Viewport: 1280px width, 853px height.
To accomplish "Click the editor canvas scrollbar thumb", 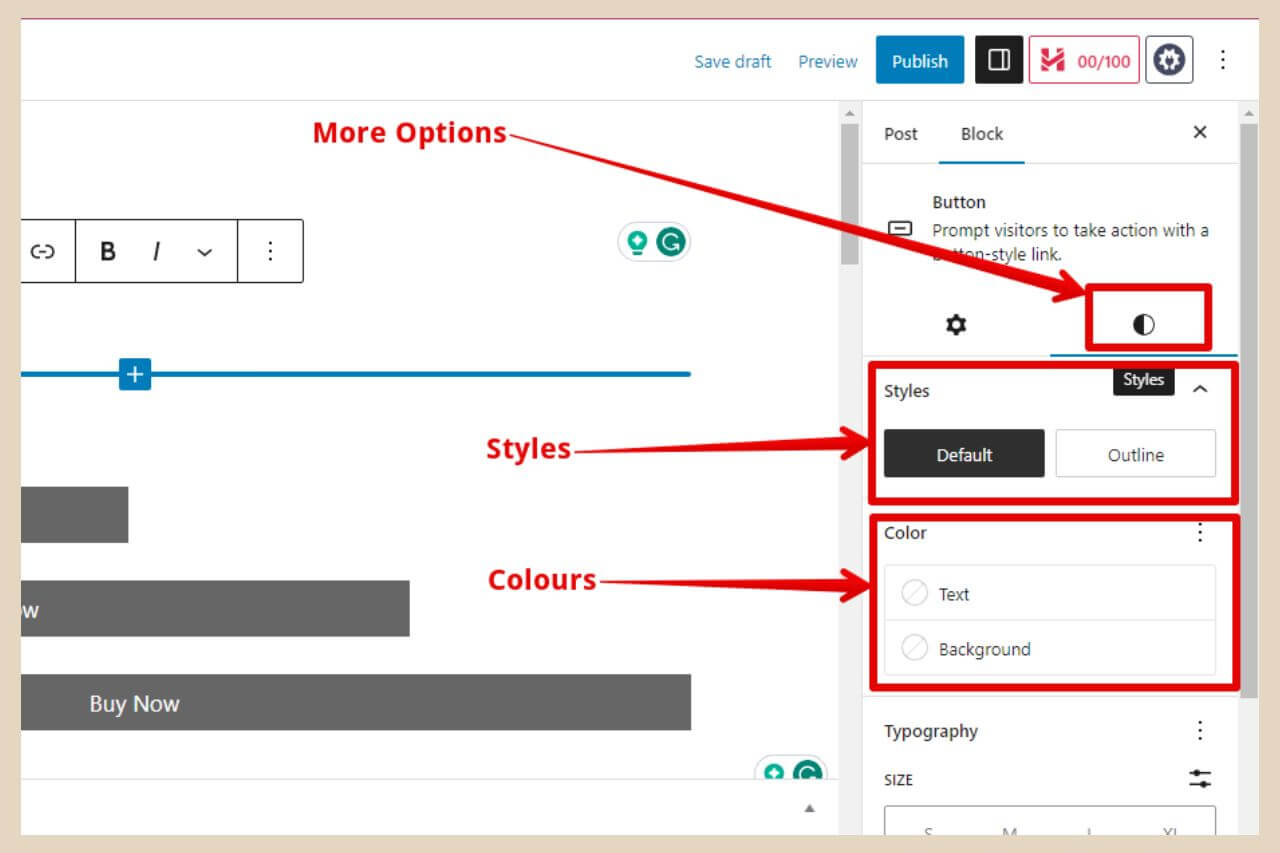I will 849,193.
